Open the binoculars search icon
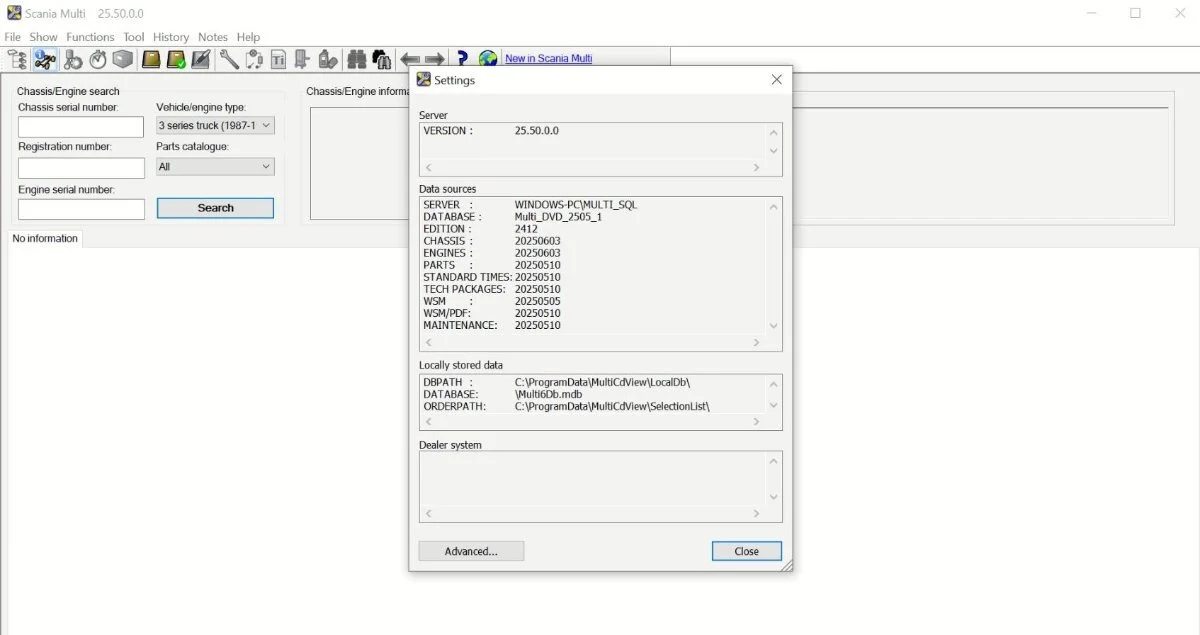 pyautogui.click(x=357, y=59)
